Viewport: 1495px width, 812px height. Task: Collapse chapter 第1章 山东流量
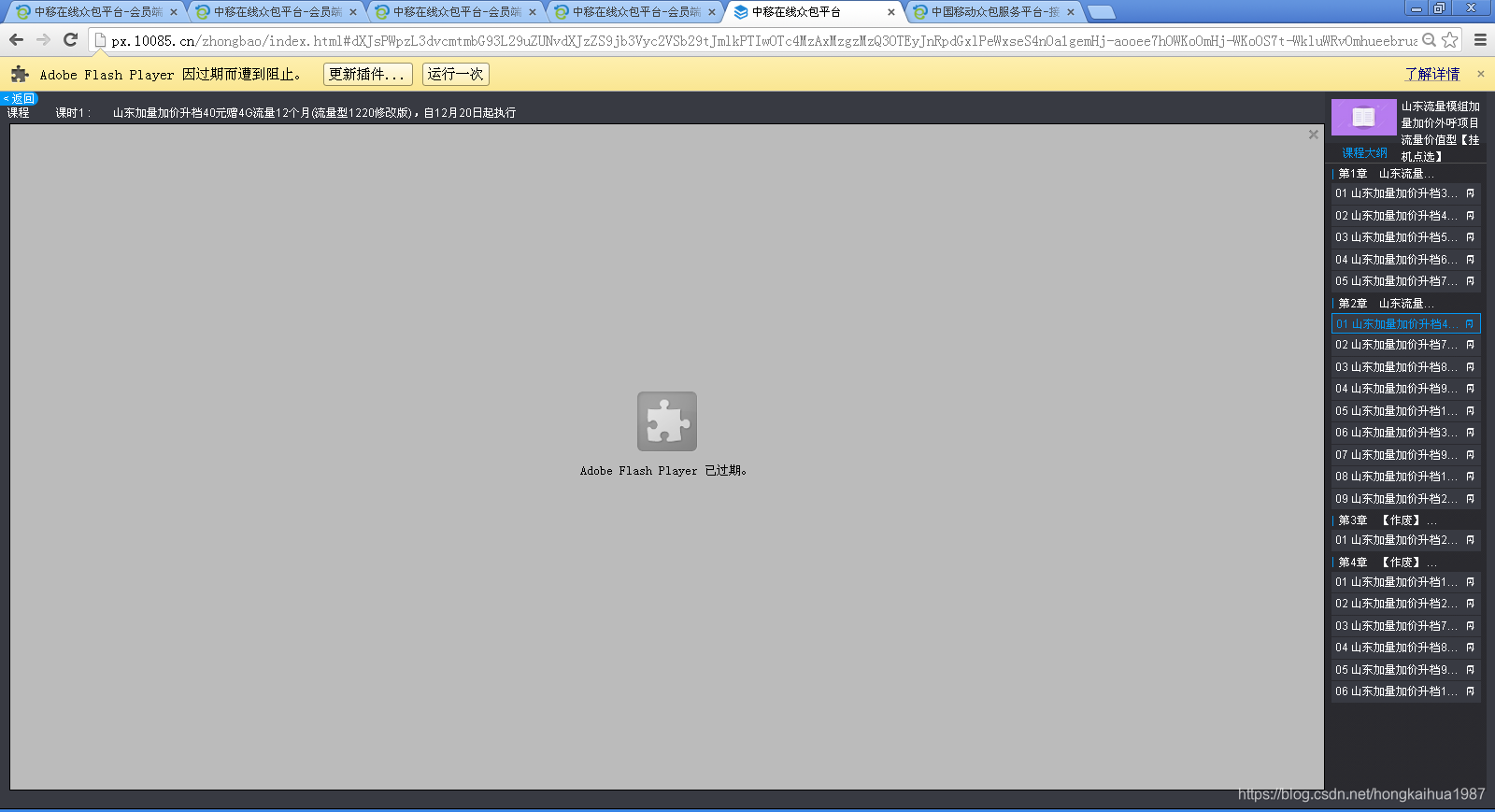[x=1386, y=174]
